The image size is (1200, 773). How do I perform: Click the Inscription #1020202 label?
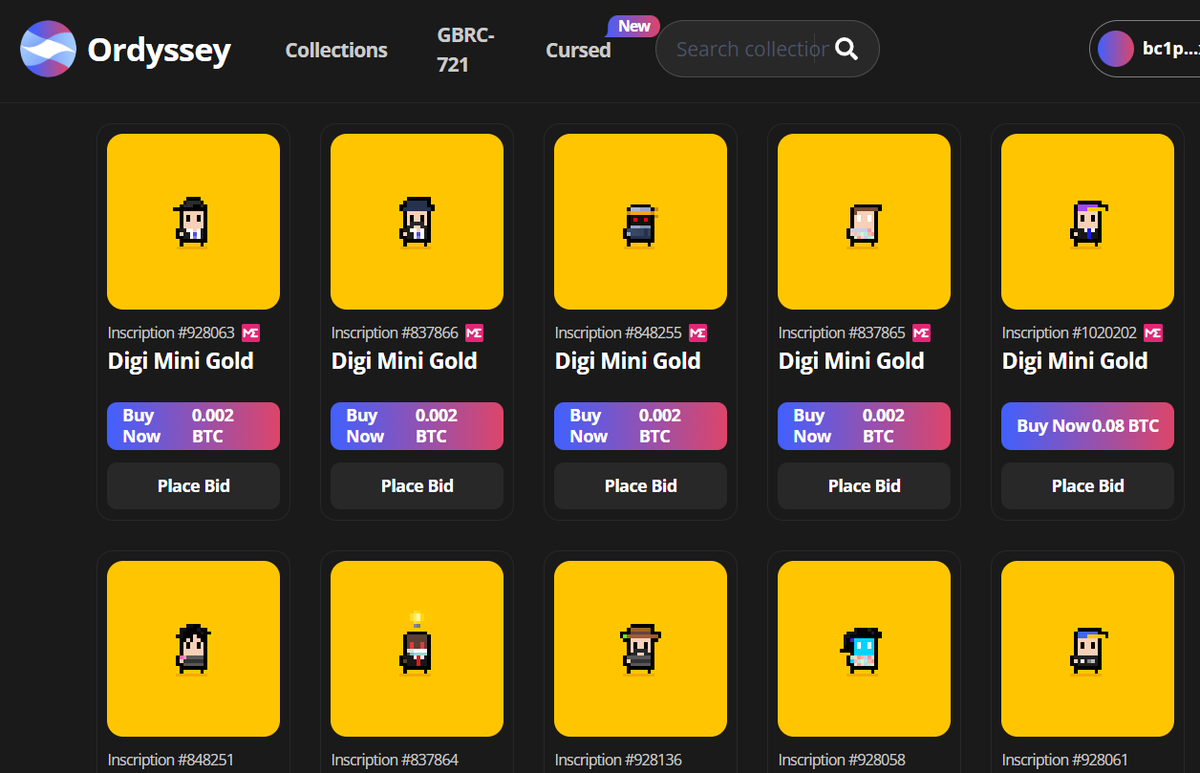(x=1070, y=333)
